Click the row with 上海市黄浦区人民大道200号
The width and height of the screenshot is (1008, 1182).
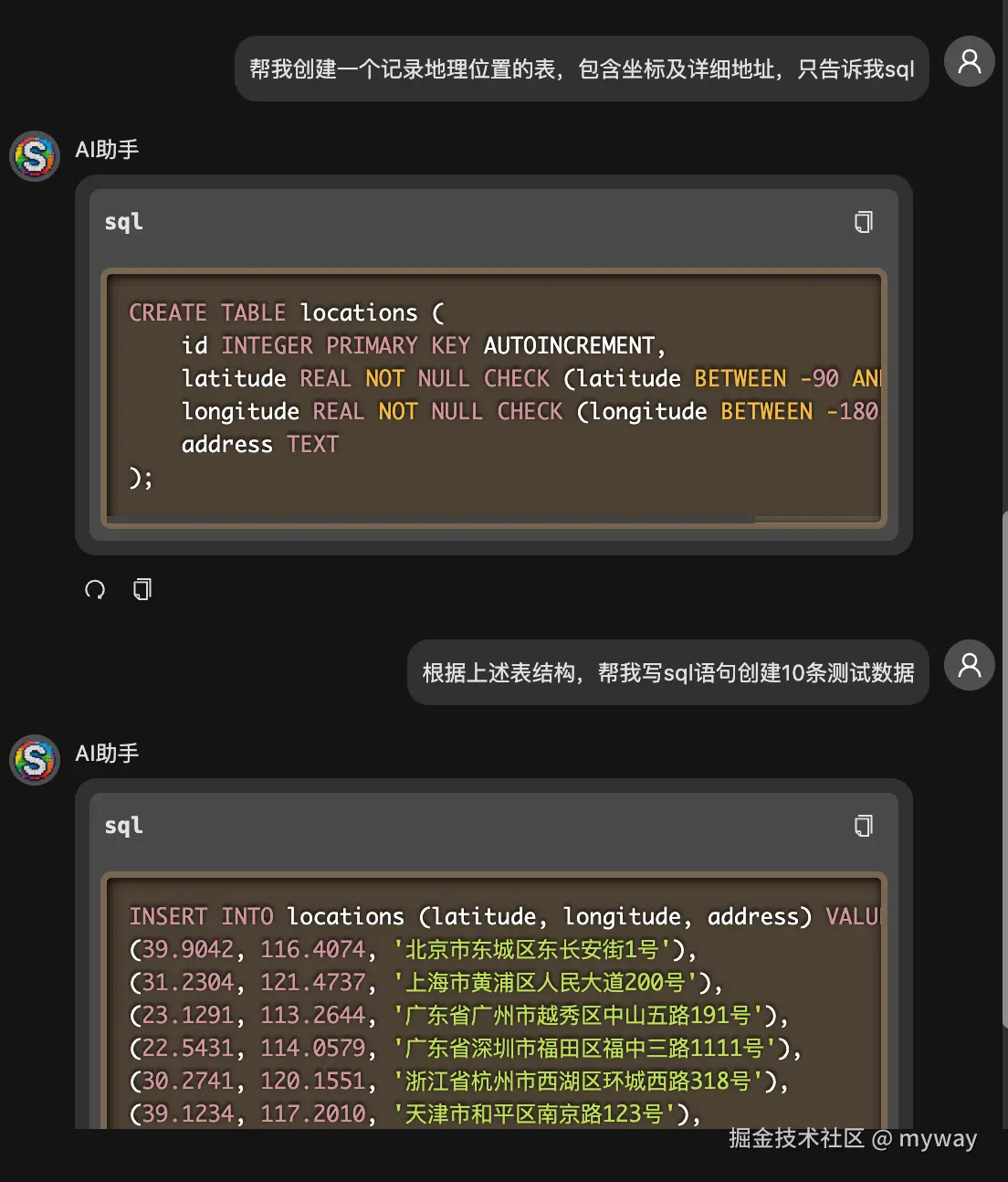426,982
